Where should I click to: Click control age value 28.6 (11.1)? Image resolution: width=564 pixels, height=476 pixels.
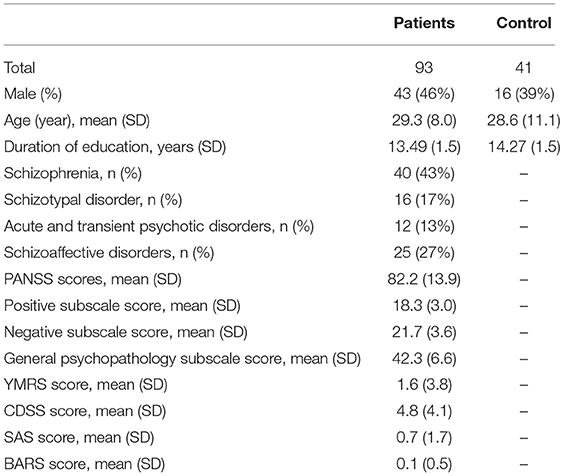(524, 121)
